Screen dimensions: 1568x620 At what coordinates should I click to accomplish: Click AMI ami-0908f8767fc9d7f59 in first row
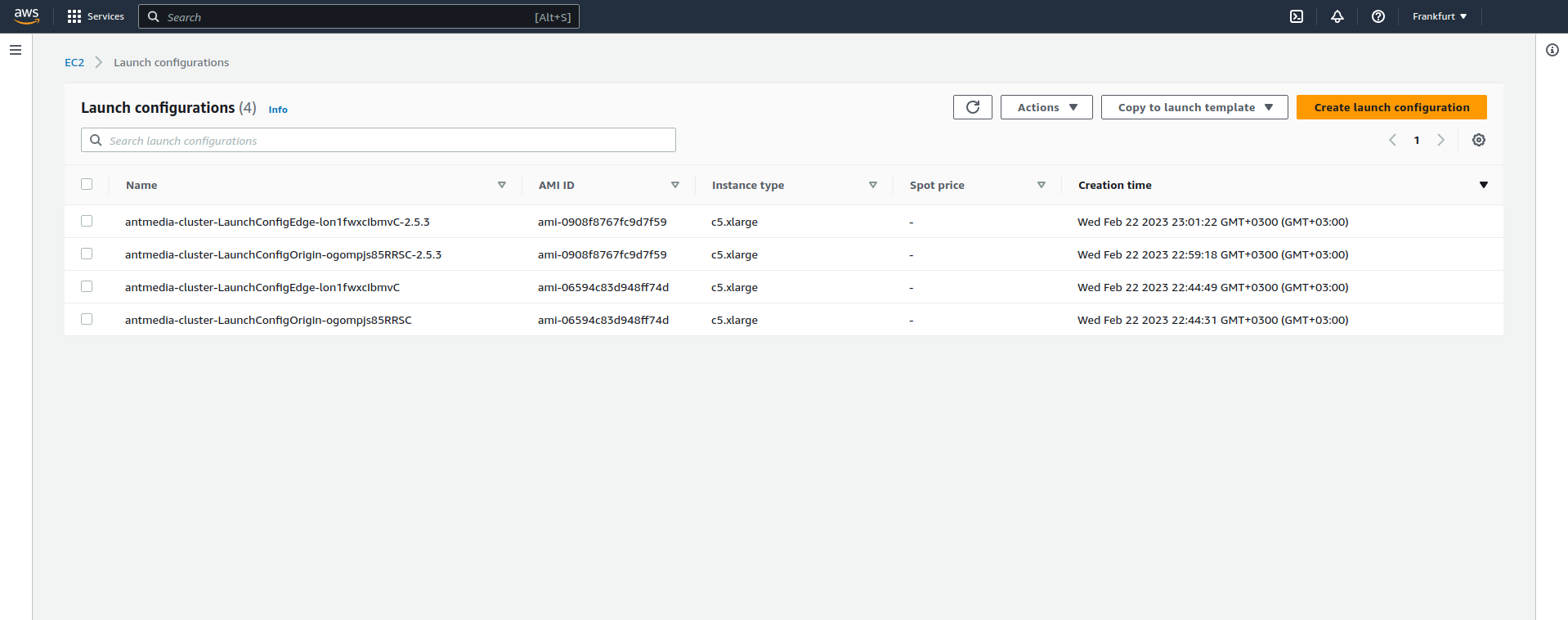[x=603, y=222]
